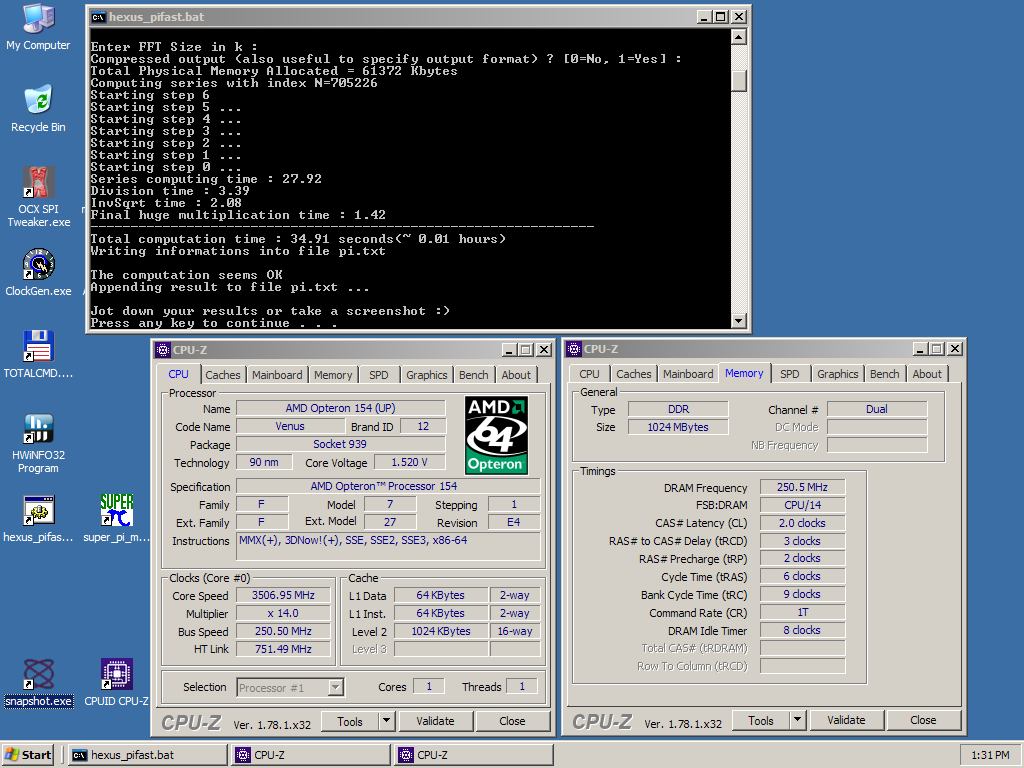Click the console vertical scrollbar thumb
This screenshot has width=1024, height=768.
[739, 81]
